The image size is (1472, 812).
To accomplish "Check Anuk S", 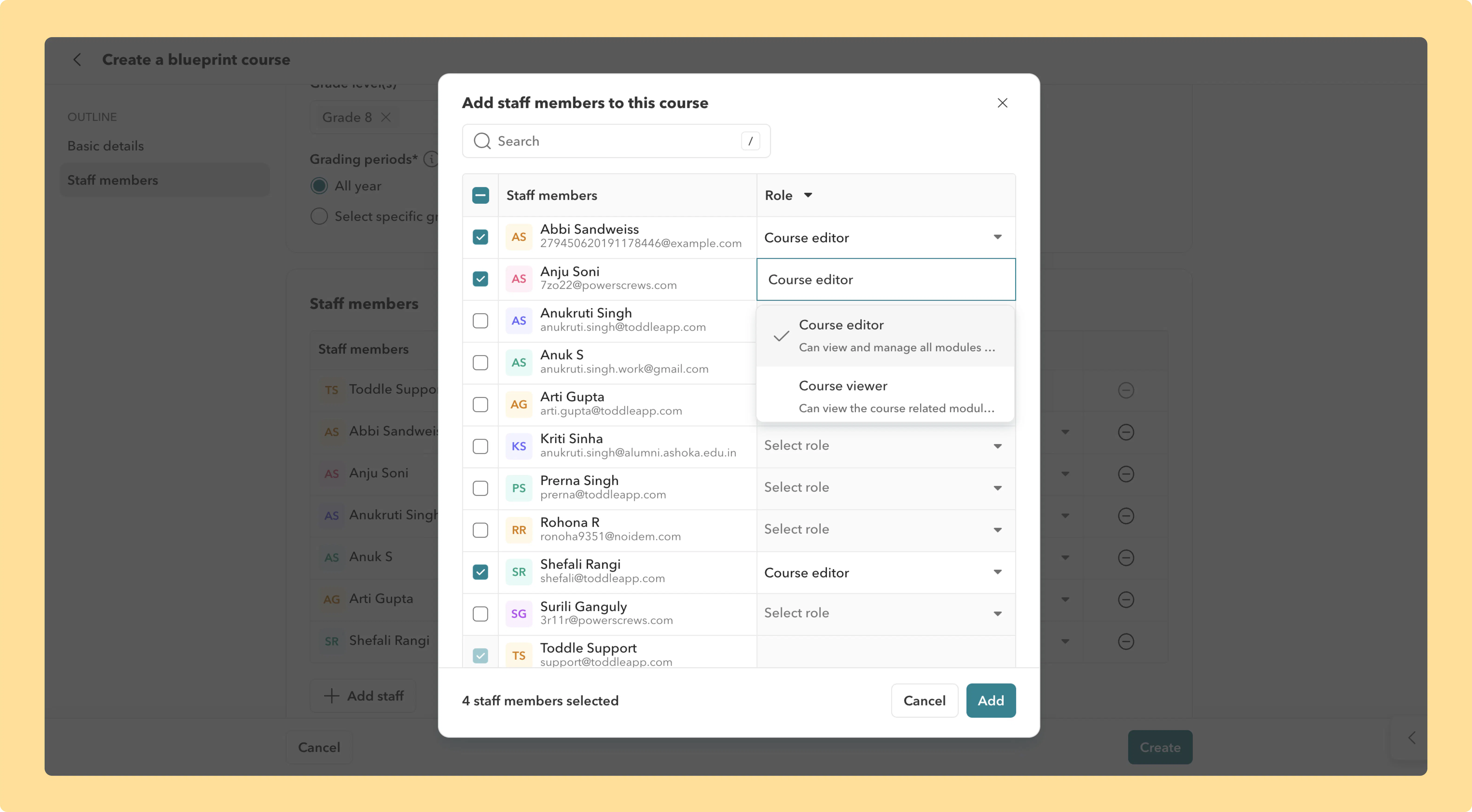I will (x=481, y=362).
